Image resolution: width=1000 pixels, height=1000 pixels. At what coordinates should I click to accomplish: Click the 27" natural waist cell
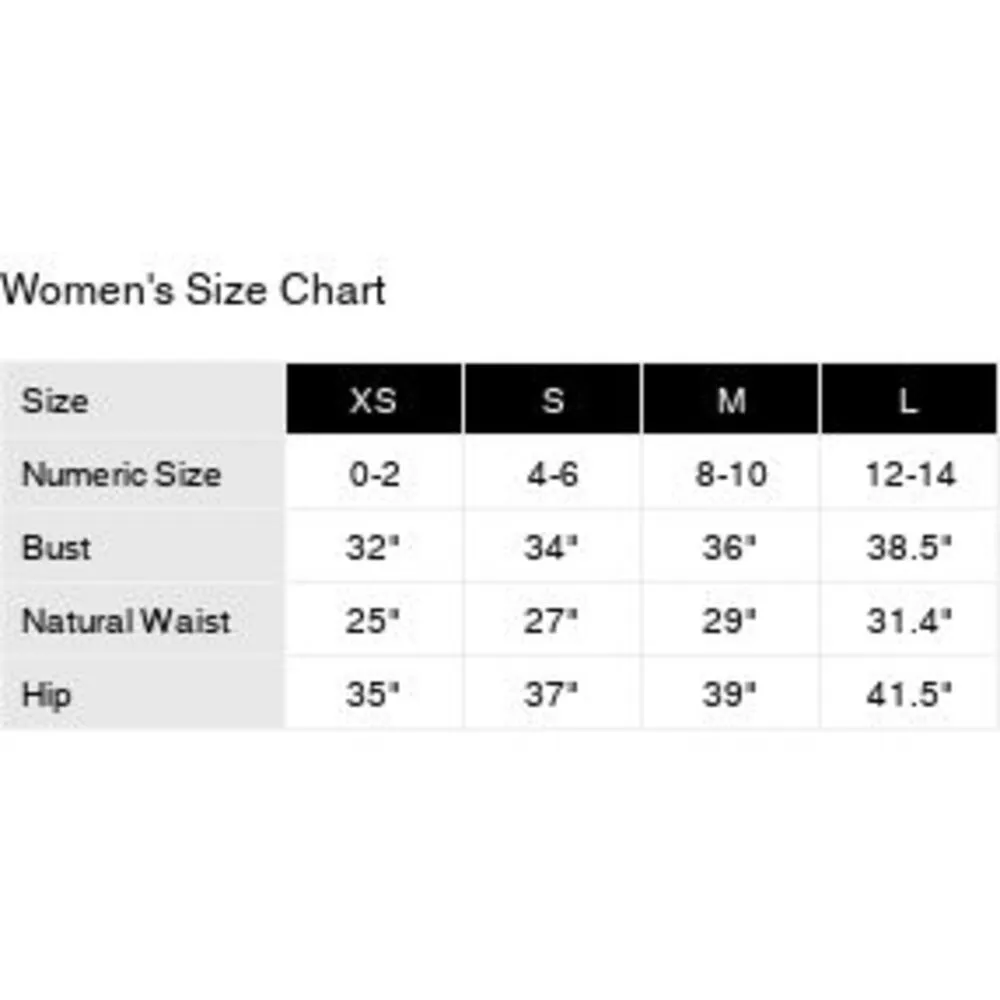click(552, 621)
